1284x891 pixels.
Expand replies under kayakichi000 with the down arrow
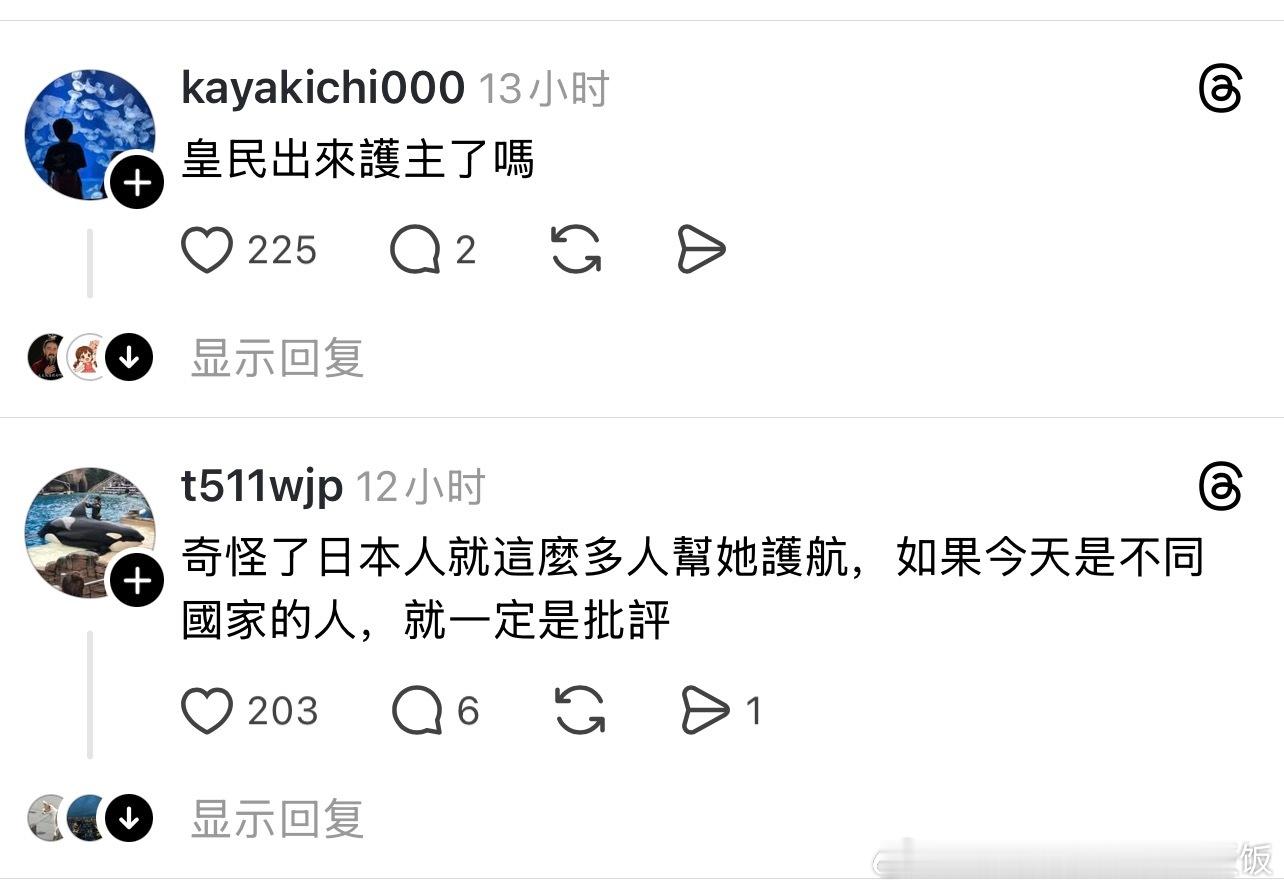129,357
